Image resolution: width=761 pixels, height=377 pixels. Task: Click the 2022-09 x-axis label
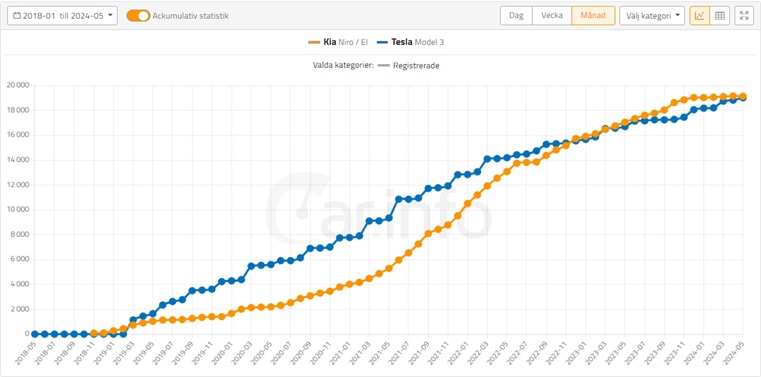point(536,353)
